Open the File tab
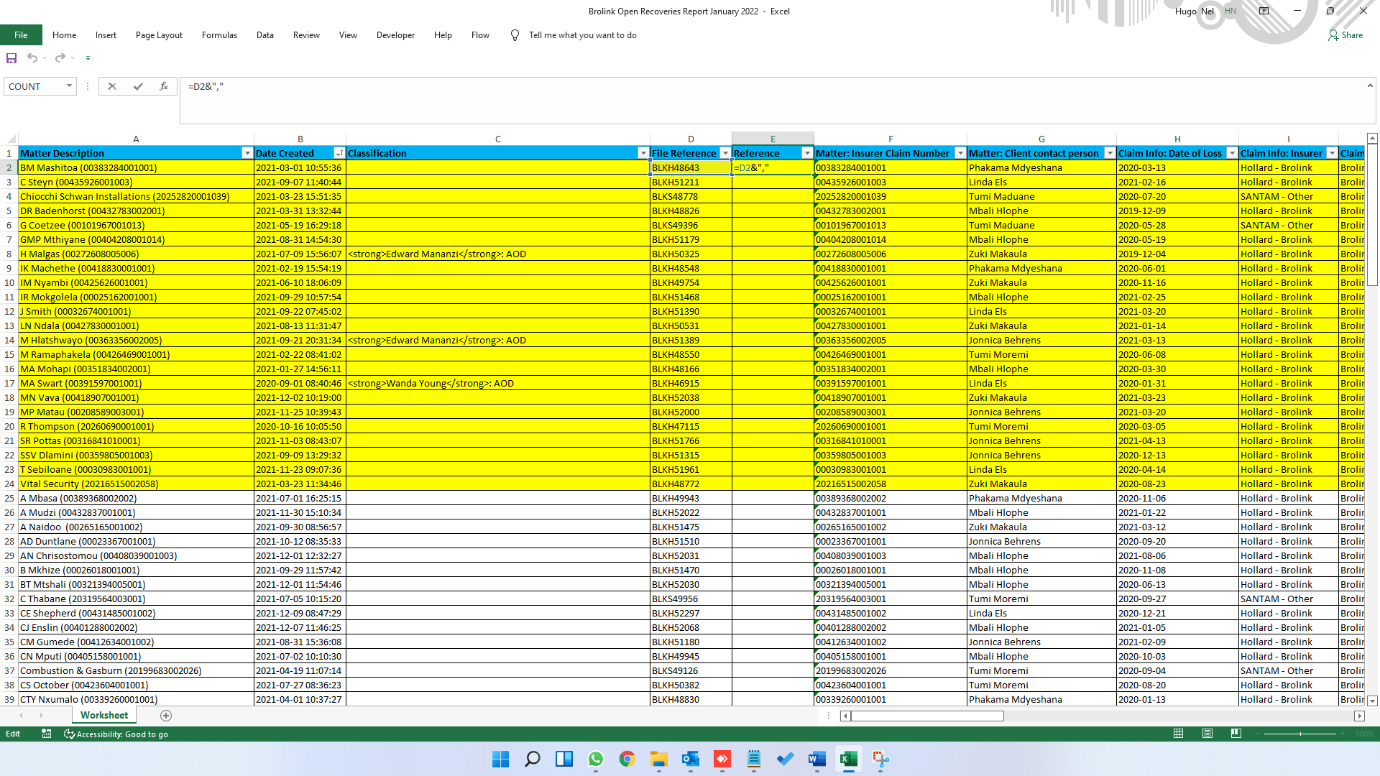The width and height of the screenshot is (1380, 776). click(21, 35)
